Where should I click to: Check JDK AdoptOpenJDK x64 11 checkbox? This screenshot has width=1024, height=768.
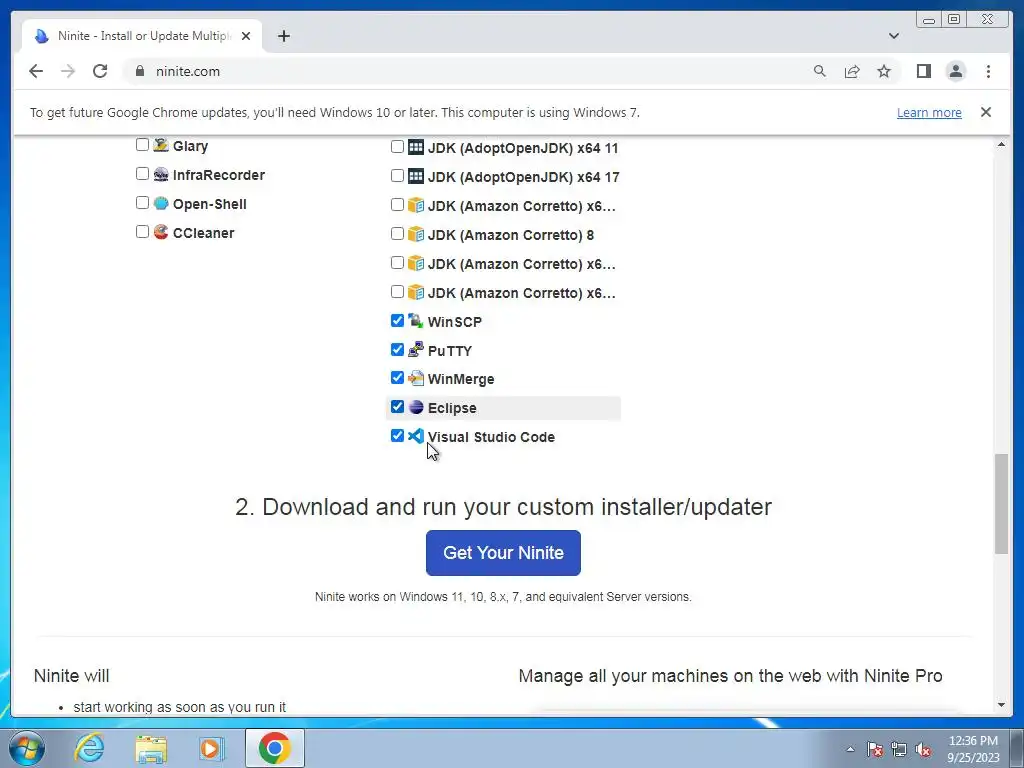tap(397, 146)
